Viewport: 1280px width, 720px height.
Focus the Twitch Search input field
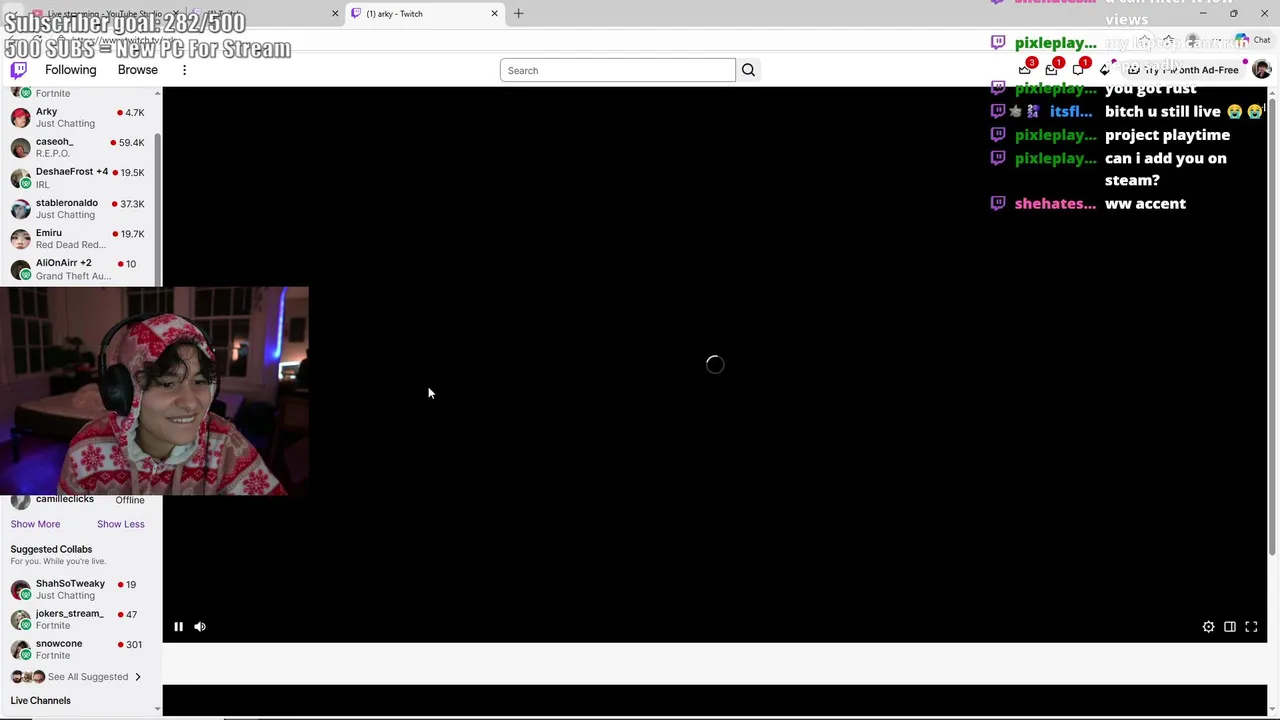pos(618,70)
